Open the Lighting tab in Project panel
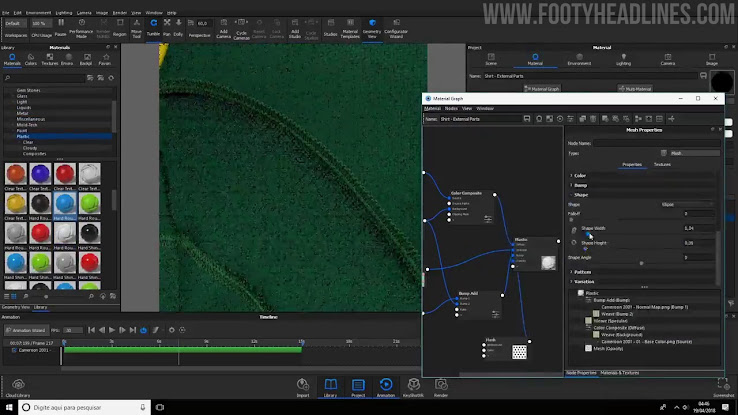738x415 pixels. [x=623, y=59]
